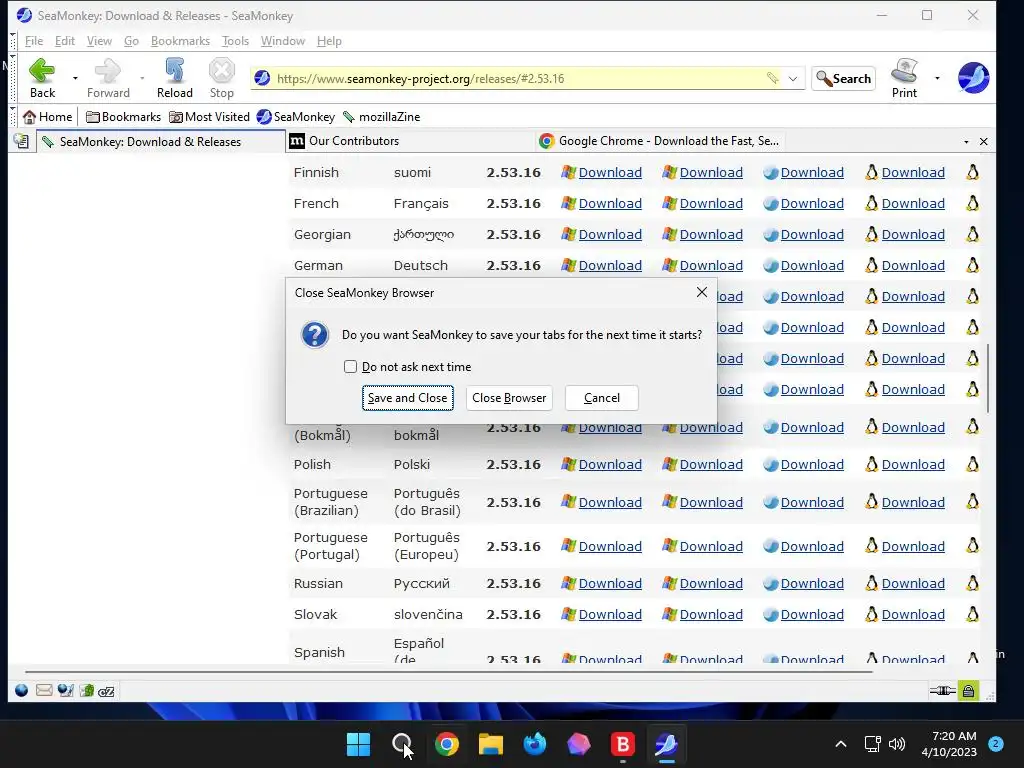Click the Forward navigation arrow icon

tap(108, 71)
